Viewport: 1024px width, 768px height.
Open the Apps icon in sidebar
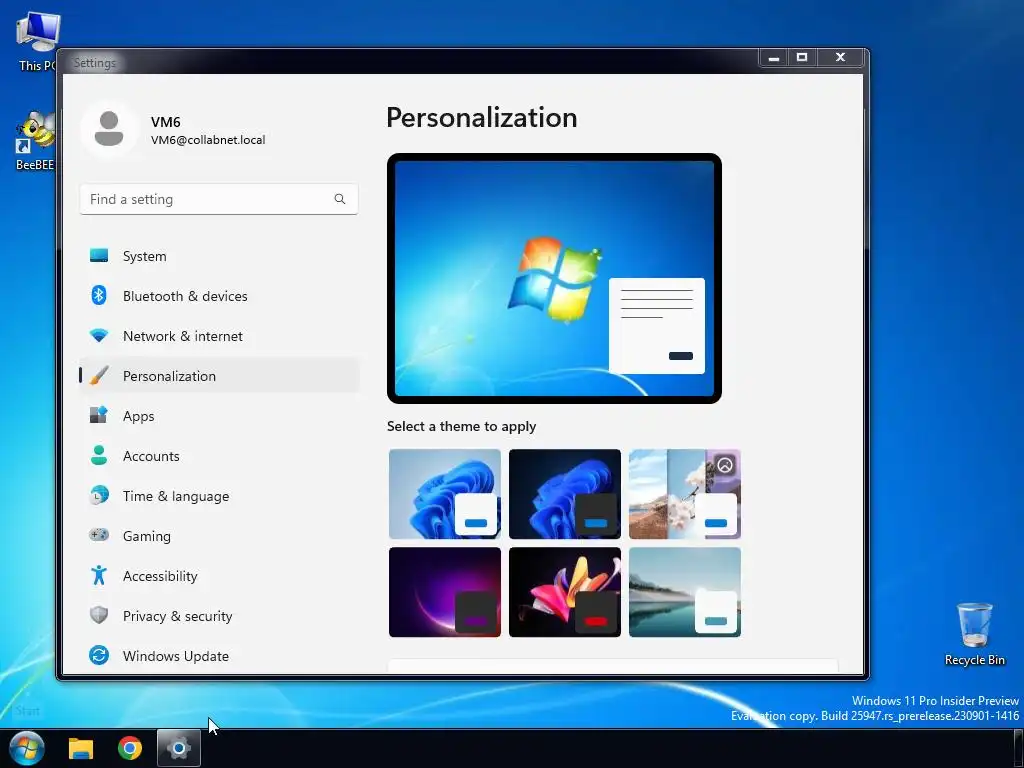(x=99, y=415)
